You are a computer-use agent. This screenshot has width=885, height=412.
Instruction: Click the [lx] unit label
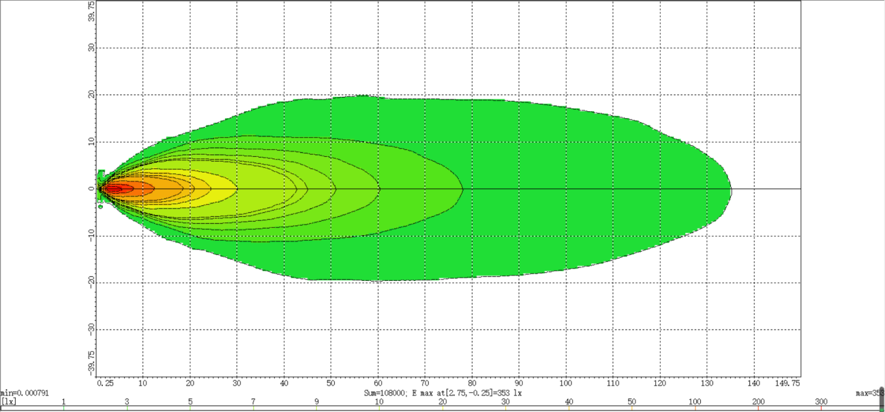pyautogui.click(x=8, y=402)
